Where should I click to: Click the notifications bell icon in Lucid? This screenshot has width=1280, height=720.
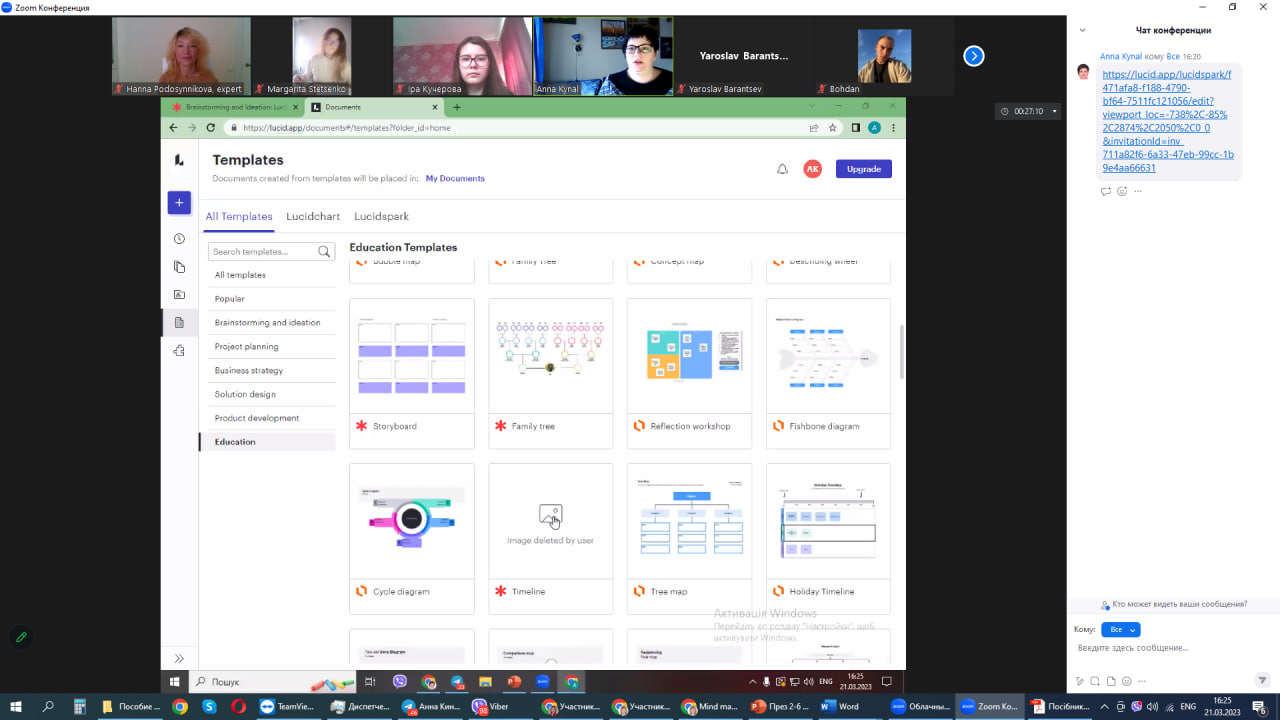point(782,169)
